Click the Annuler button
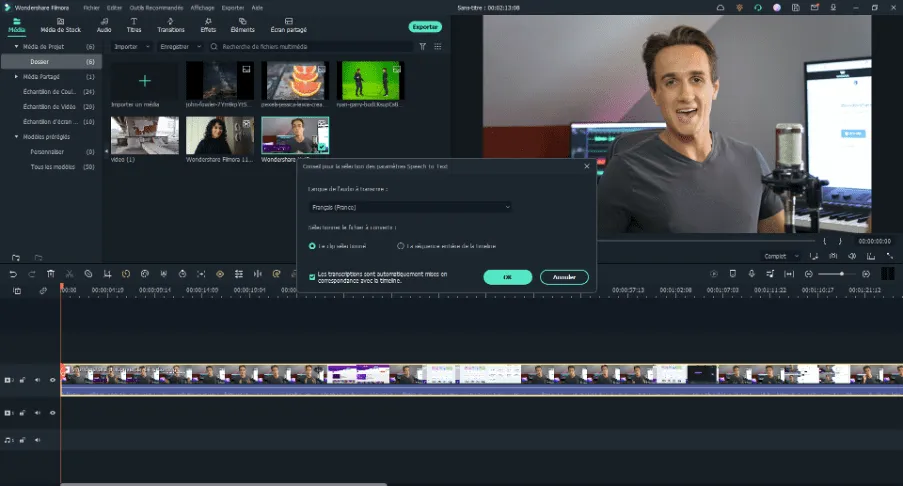904x486 pixels. tap(564, 277)
